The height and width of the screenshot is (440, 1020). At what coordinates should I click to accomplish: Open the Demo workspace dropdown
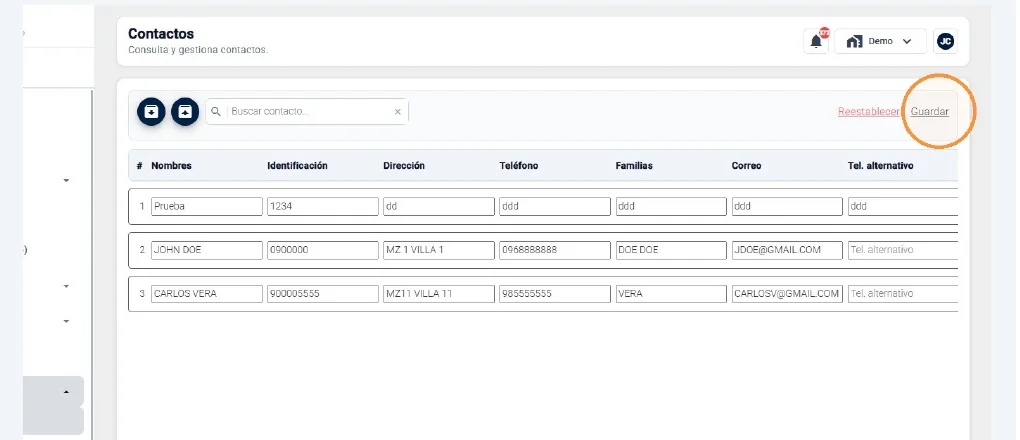(x=880, y=41)
